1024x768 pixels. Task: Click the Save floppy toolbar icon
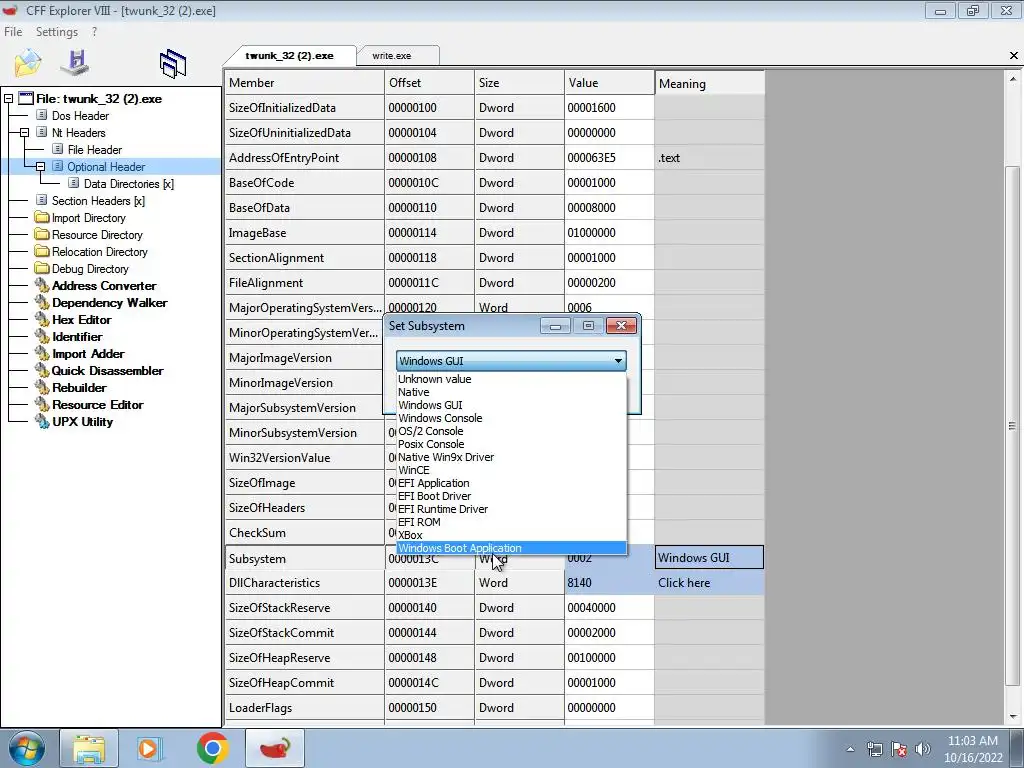74,61
